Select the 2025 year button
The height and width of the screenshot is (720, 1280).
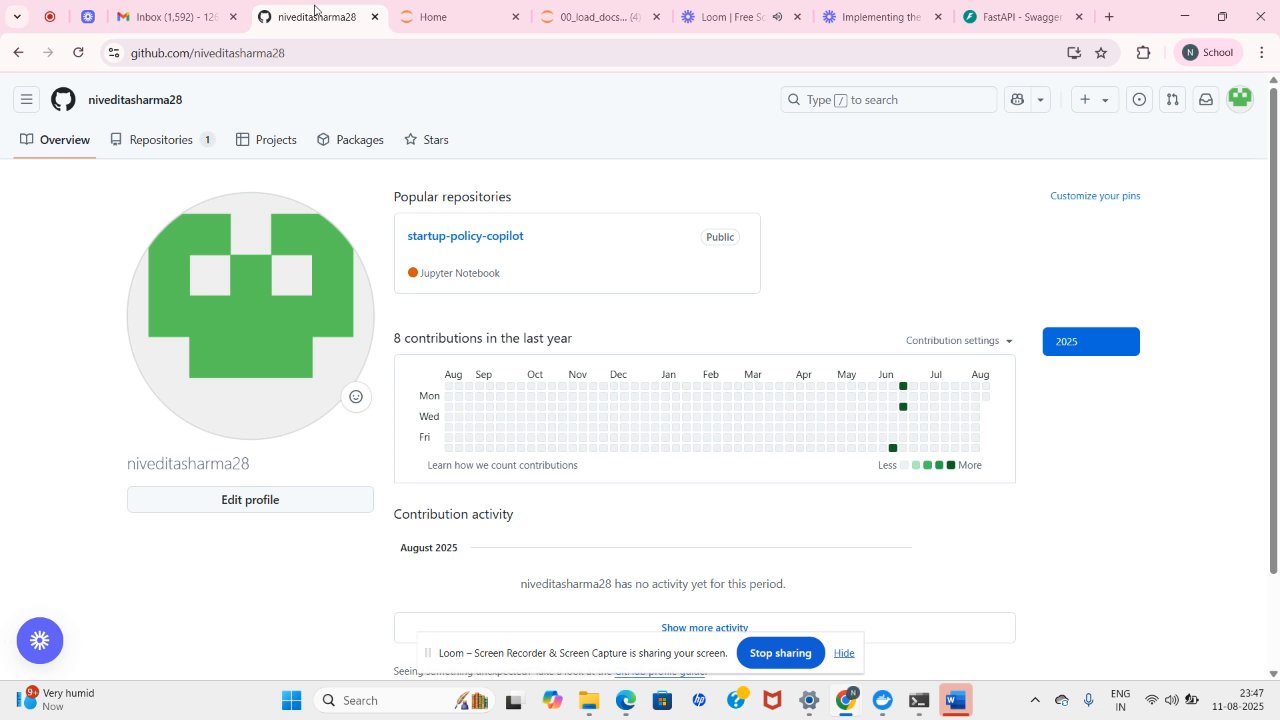[x=1091, y=341]
